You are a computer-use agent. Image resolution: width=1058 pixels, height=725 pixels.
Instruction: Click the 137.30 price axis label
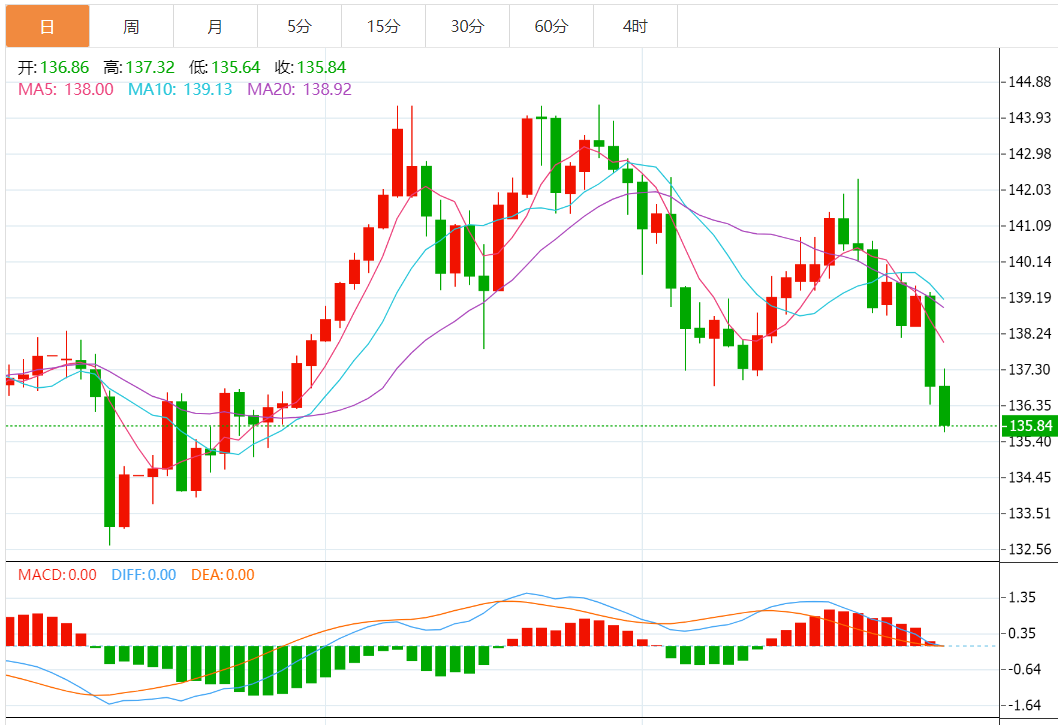[x=1030, y=369]
